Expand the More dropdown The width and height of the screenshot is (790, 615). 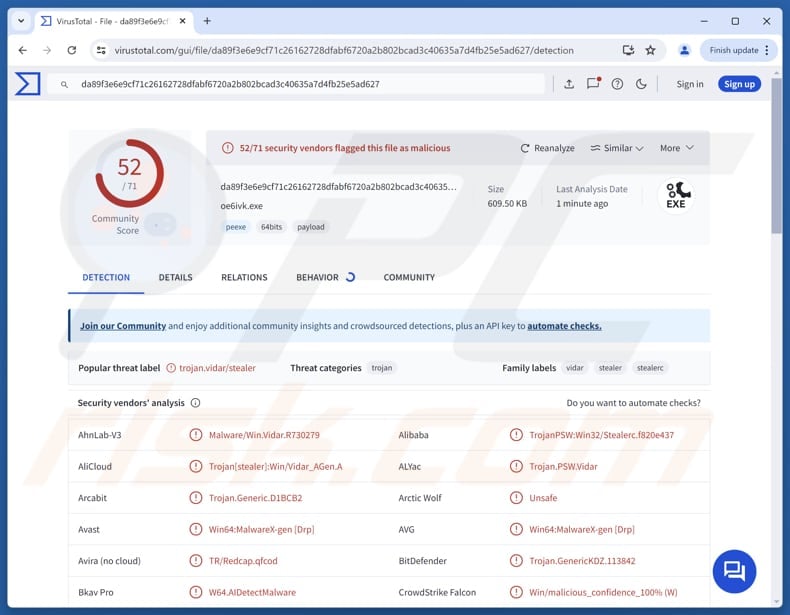pyautogui.click(x=677, y=148)
